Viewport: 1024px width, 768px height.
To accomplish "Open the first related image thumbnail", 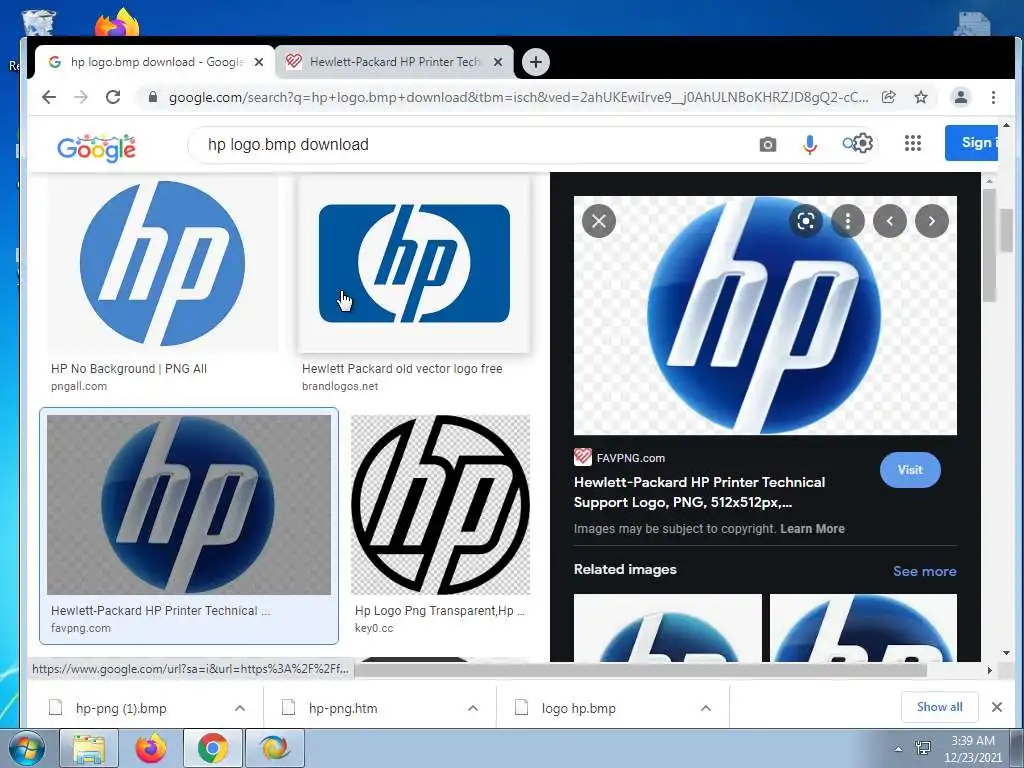I will tap(667, 628).
